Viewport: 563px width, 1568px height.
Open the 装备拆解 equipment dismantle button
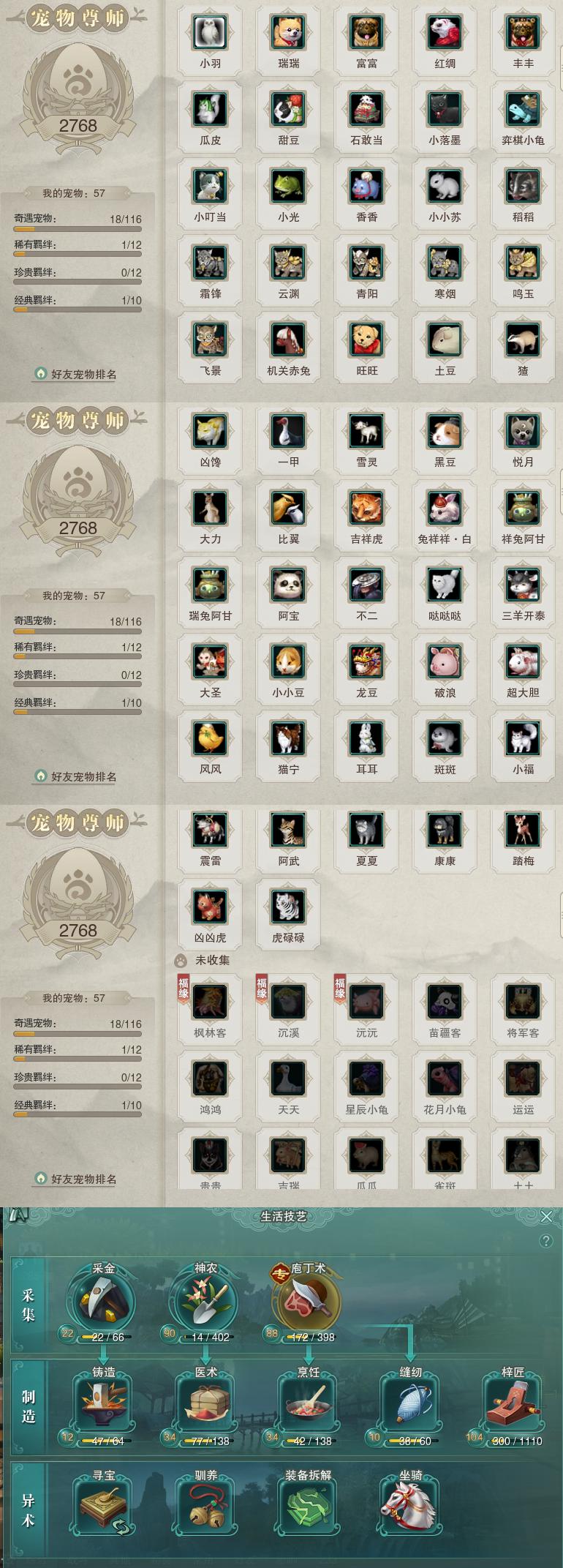[308, 1507]
